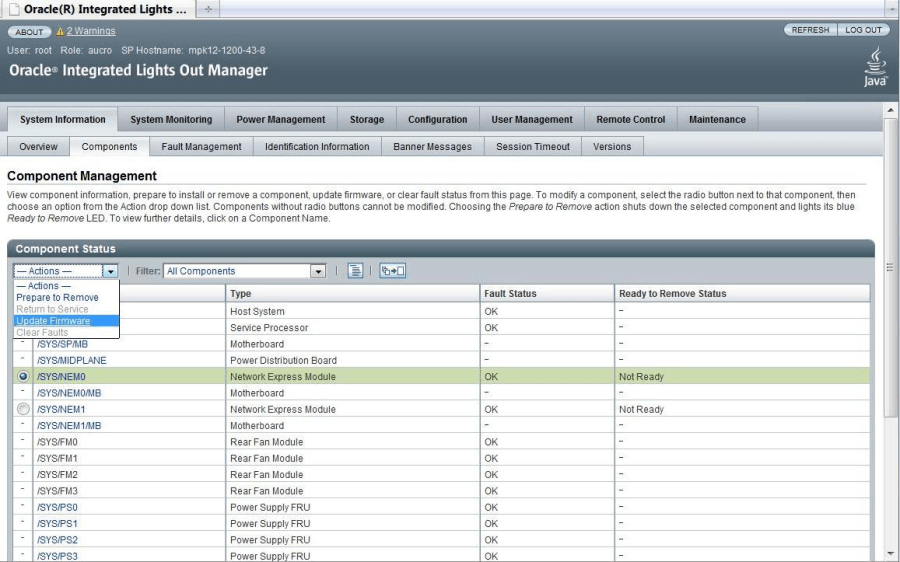Click the table preferences copy-arrow icon

click(x=393, y=271)
